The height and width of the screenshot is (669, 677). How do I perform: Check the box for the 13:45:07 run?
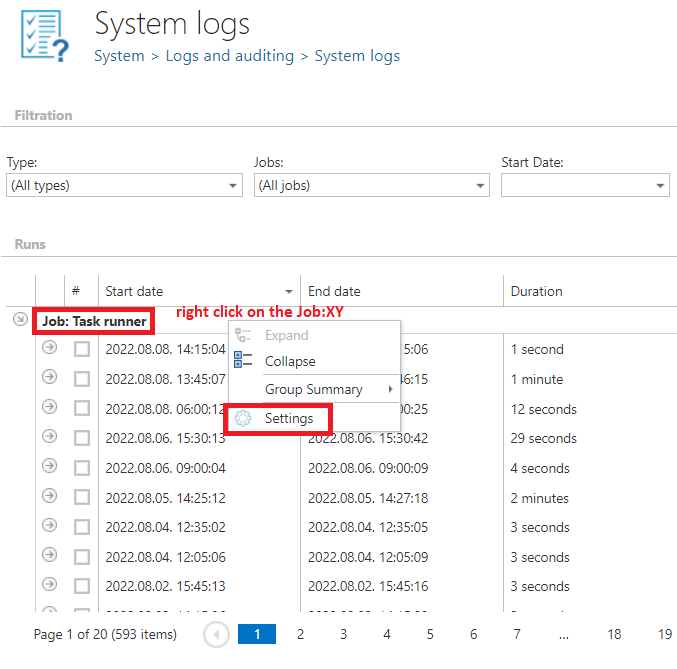82,379
